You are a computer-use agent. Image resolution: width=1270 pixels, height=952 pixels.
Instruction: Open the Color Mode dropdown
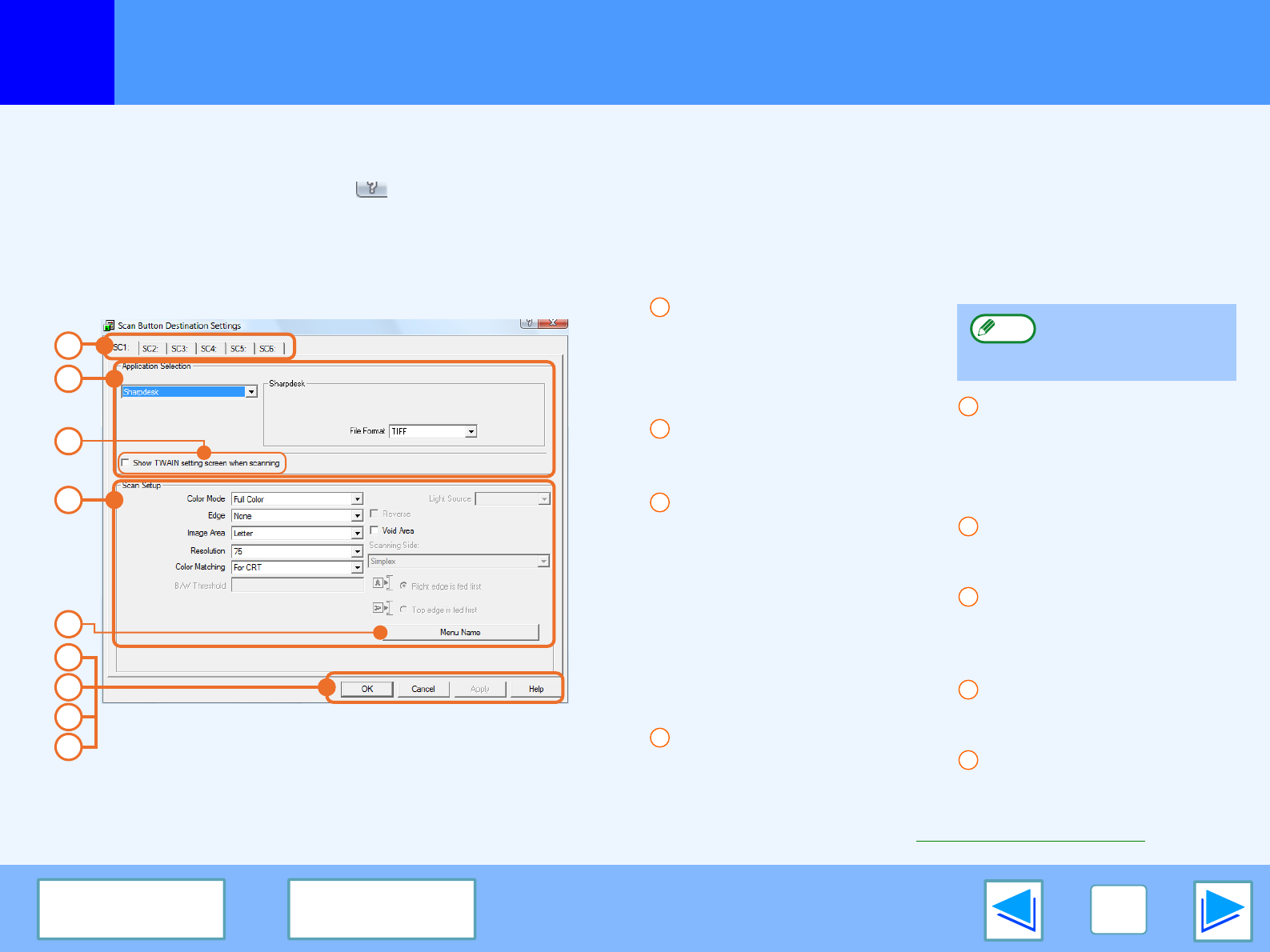click(357, 499)
